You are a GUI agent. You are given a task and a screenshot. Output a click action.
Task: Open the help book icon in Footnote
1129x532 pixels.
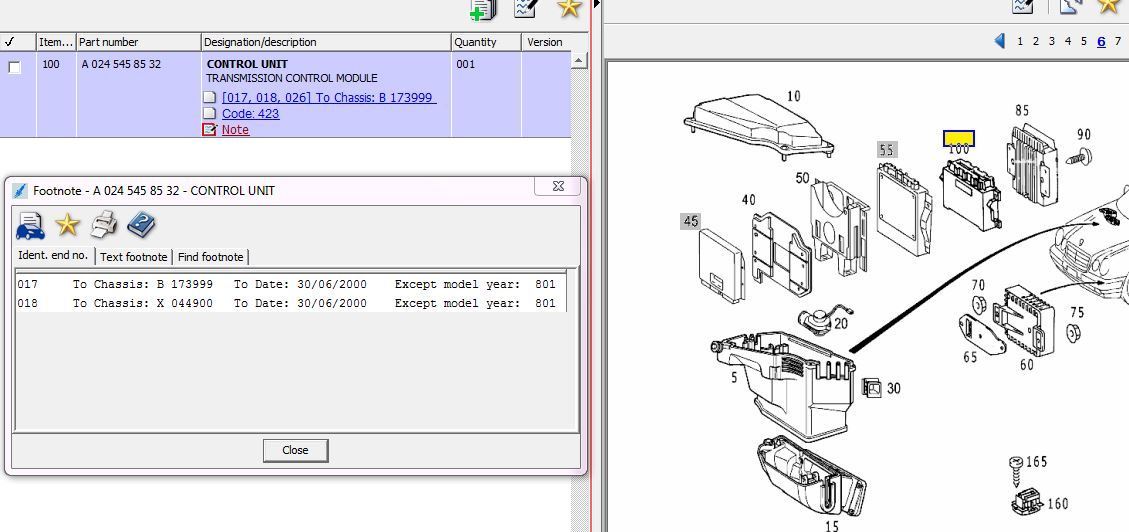click(141, 225)
